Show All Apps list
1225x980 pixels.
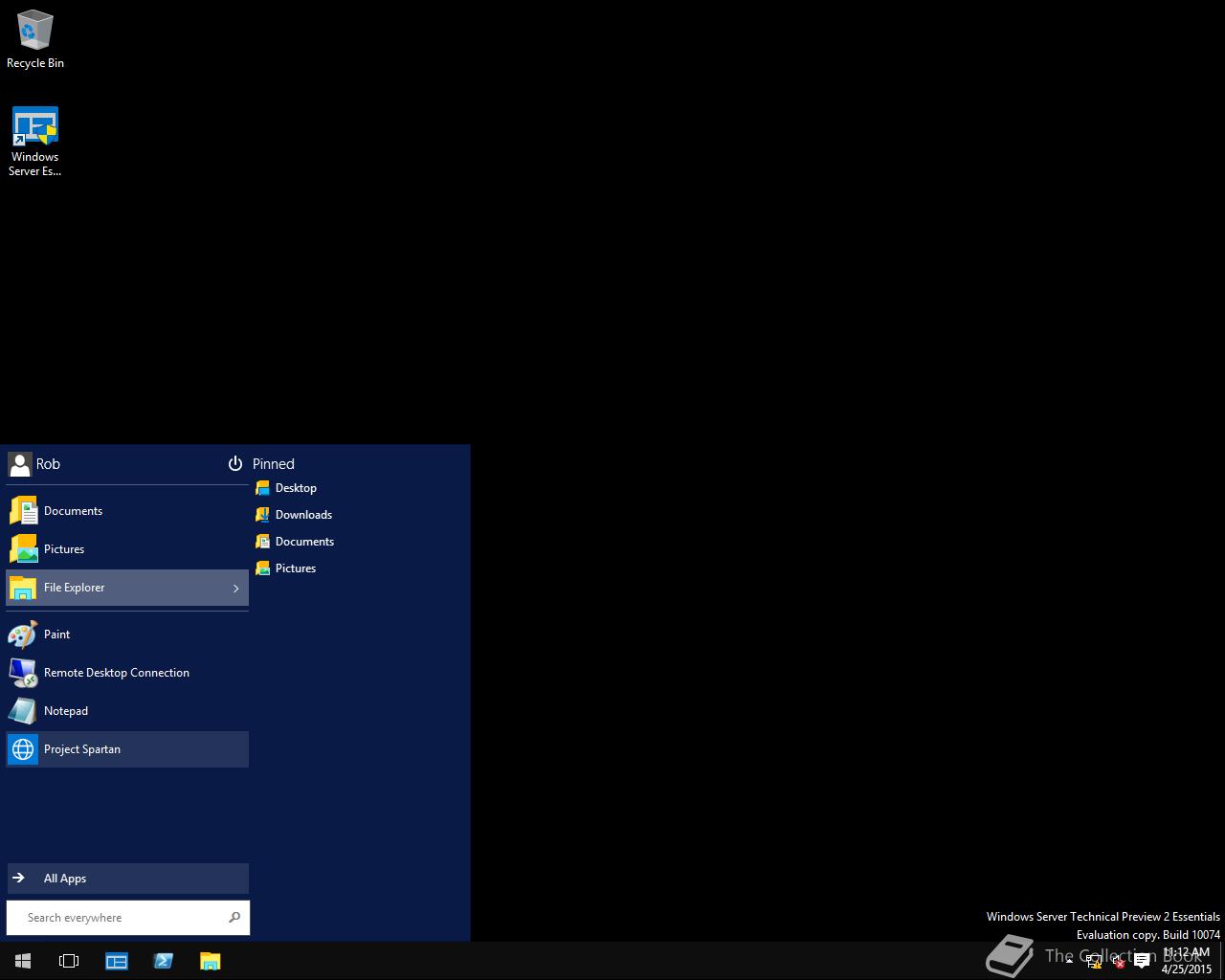127,879
